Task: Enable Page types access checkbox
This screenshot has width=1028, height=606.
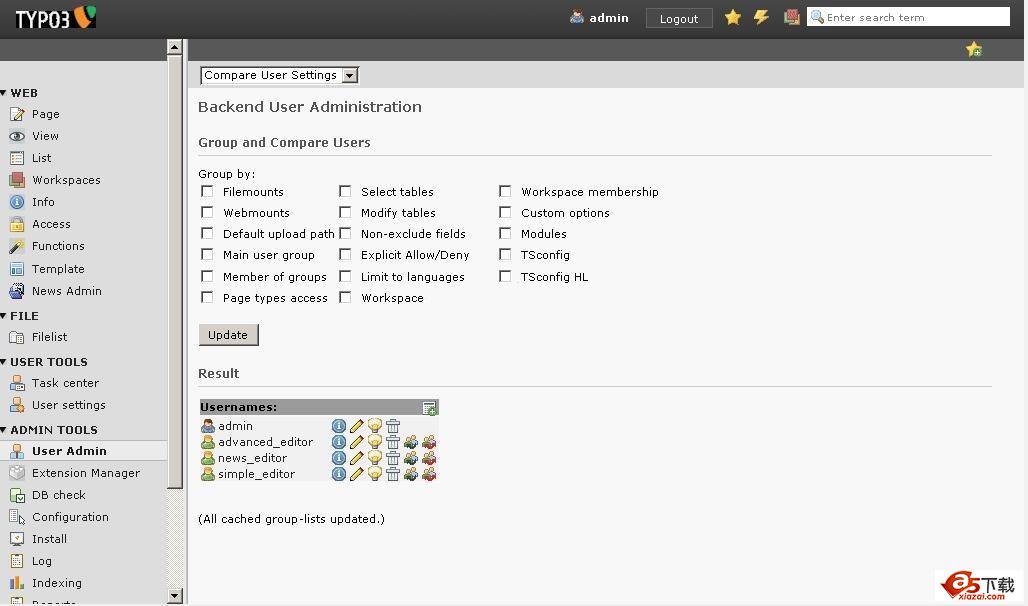Action: [x=207, y=298]
